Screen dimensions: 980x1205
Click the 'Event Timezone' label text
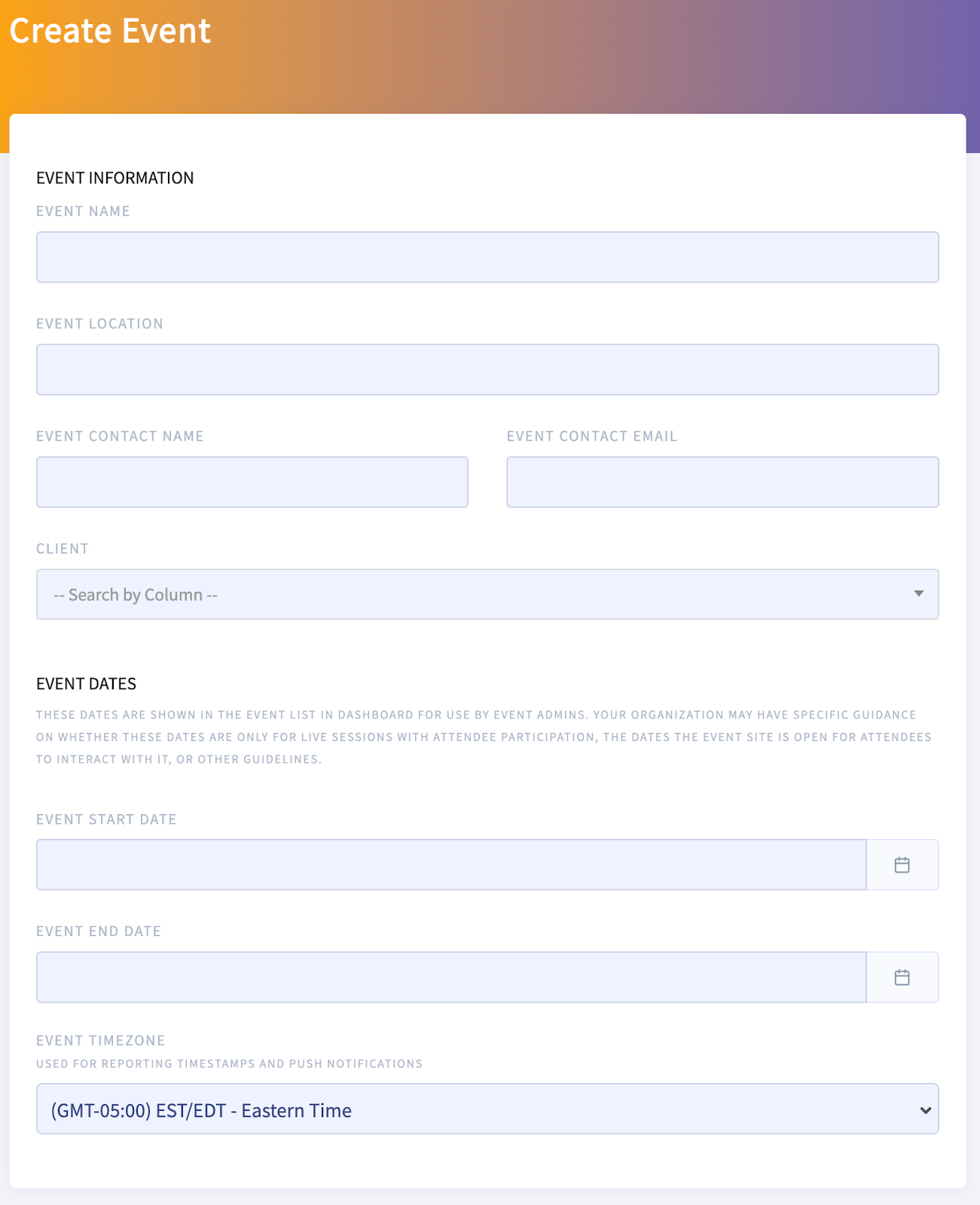coord(101,1041)
